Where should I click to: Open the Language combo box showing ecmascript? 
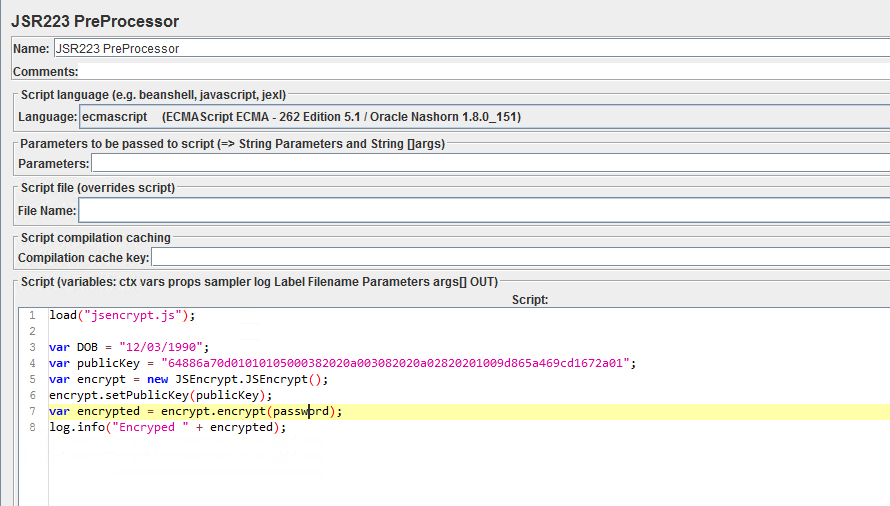click(x=484, y=116)
